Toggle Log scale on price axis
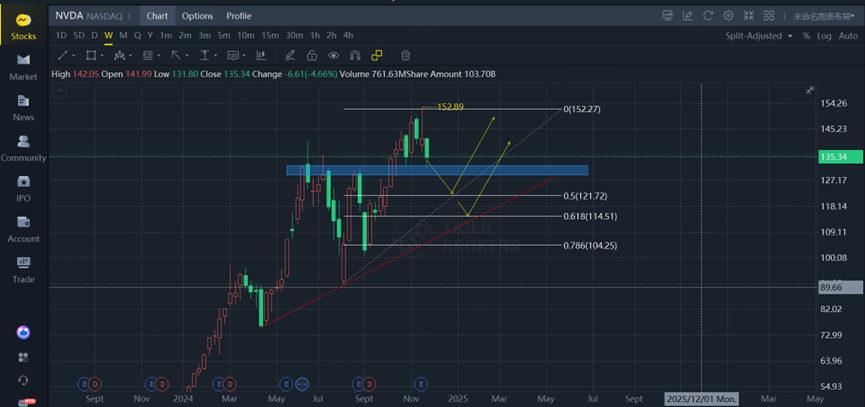 click(824, 36)
